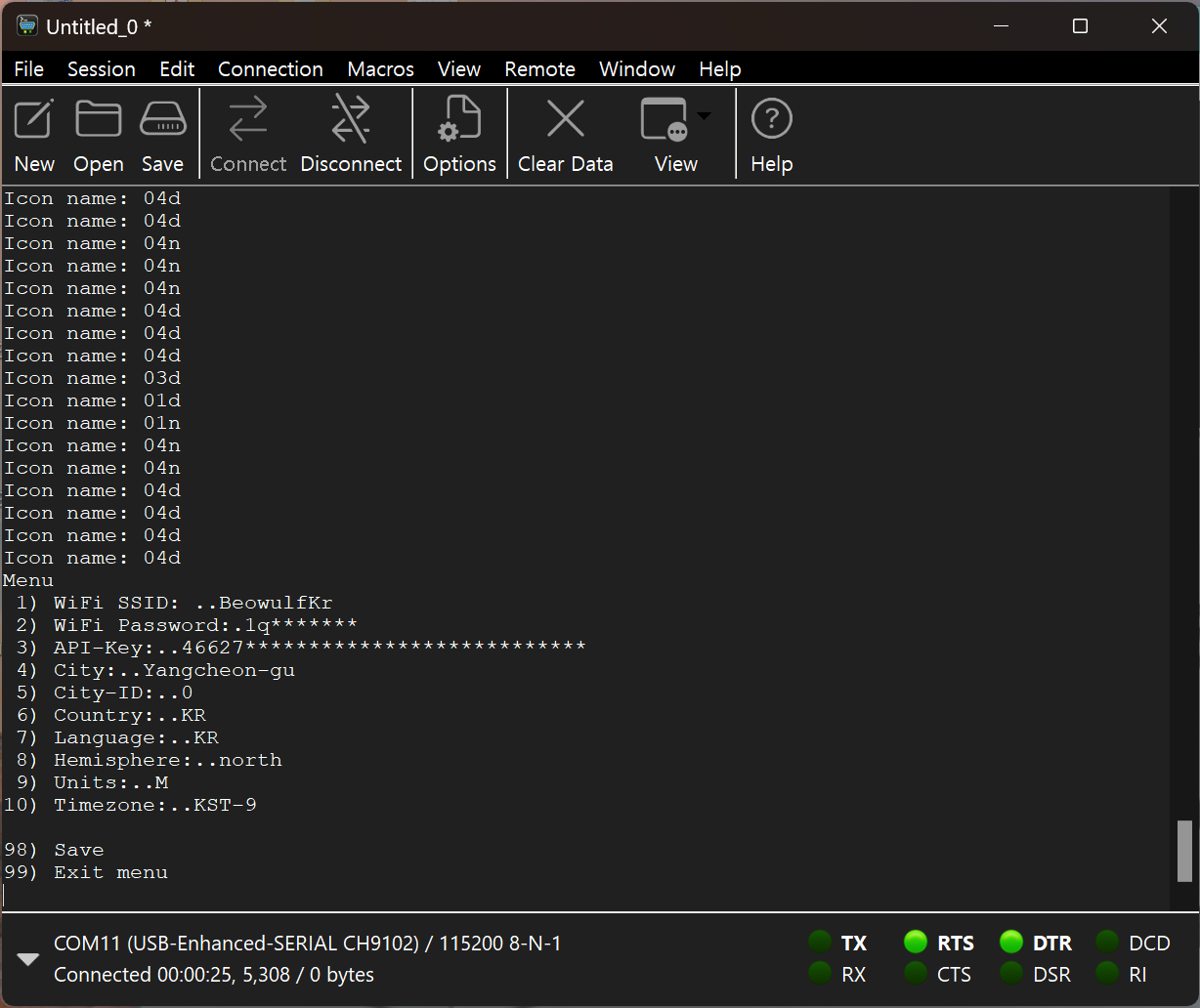Screen dimensions: 1200x1008
Task: Click the terminal vertical scrollbar thumb
Action: point(1184,851)
